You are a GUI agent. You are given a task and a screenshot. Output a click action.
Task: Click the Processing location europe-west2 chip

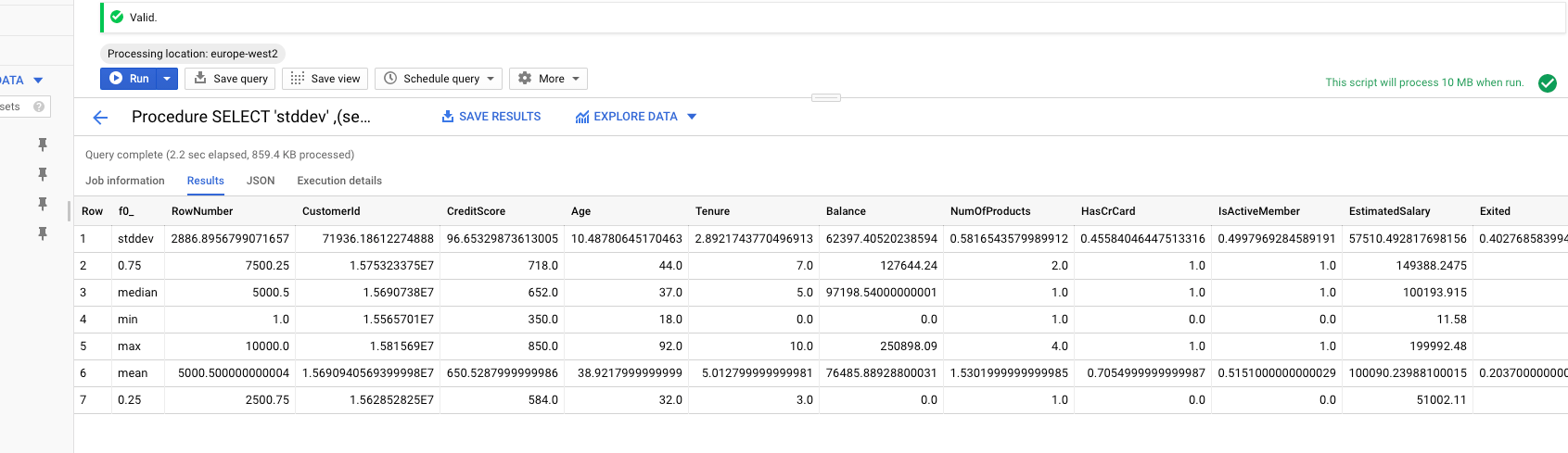193,54
